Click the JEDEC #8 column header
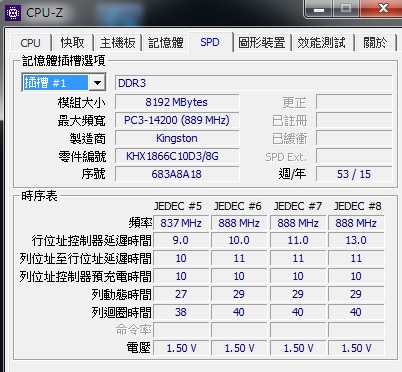Viewport: 402px width, 372px height. pos(358,206)
